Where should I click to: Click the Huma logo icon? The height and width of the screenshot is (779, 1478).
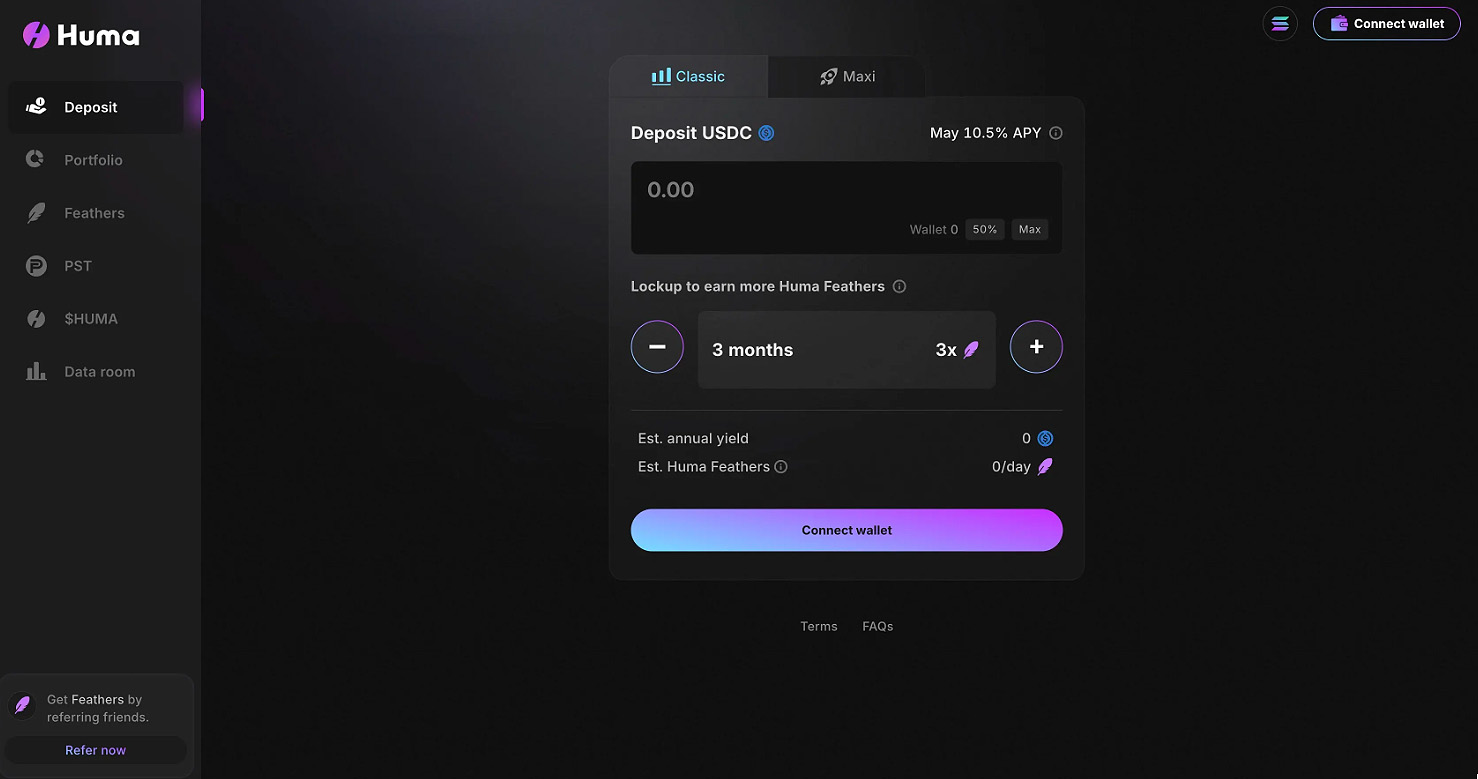(36, 35)
